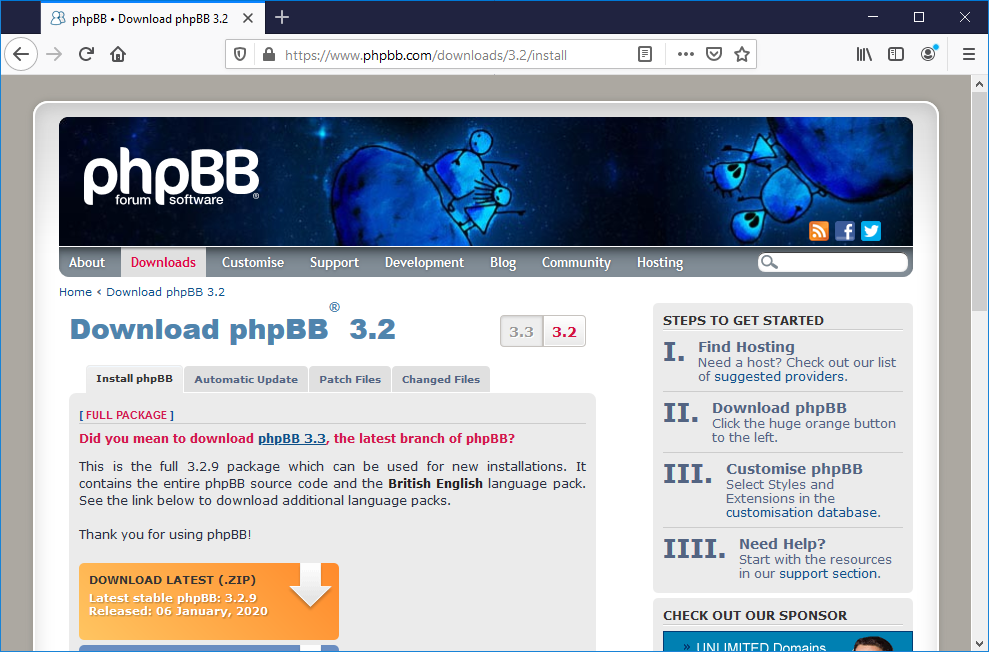
Task: Click the phpBB forum software logo
Action: click(x=171, y=176)
